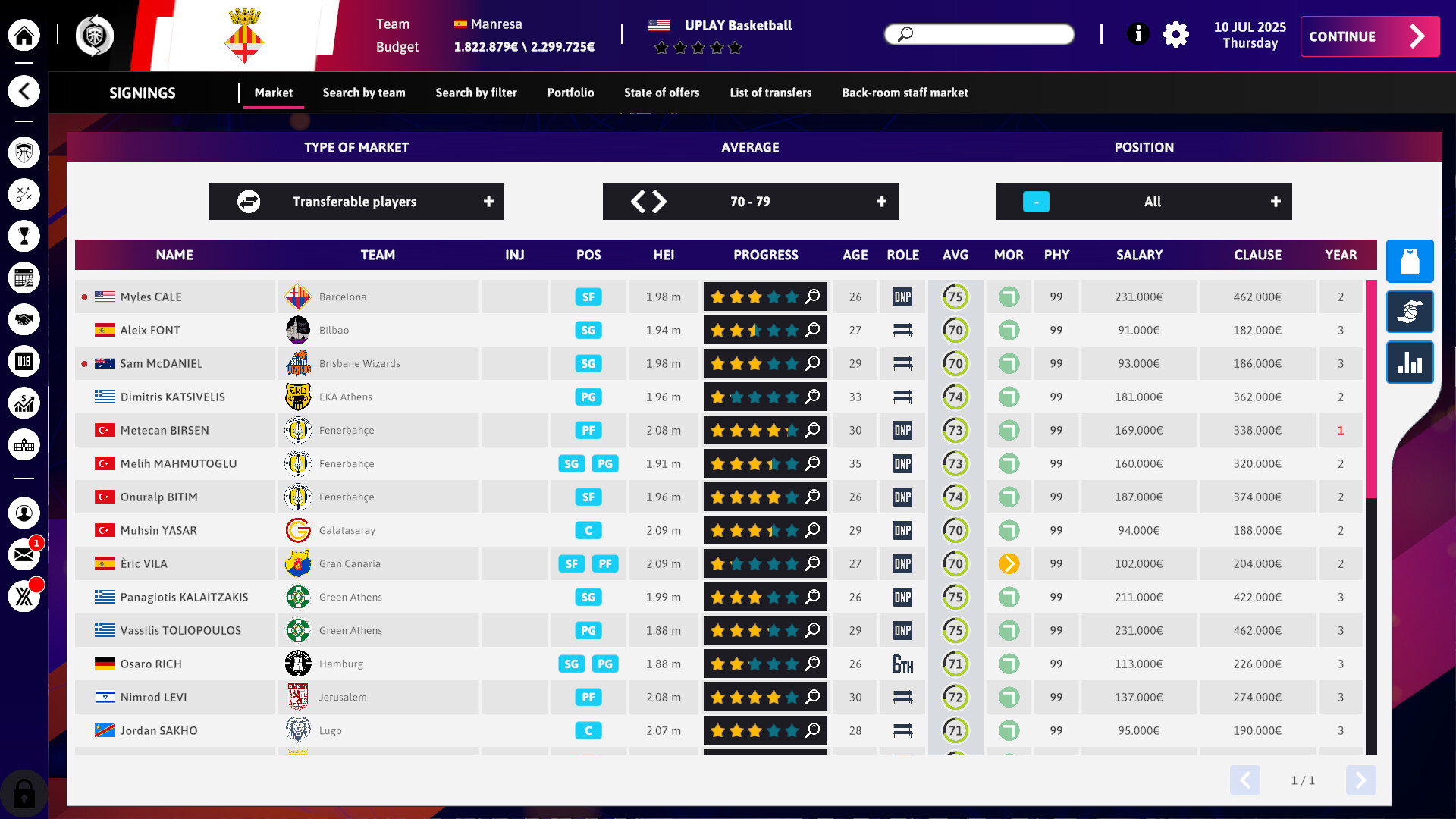The image size is (1456, 819).
Task: Select the jersey view icon on the right
Action: pos(1410,262)
